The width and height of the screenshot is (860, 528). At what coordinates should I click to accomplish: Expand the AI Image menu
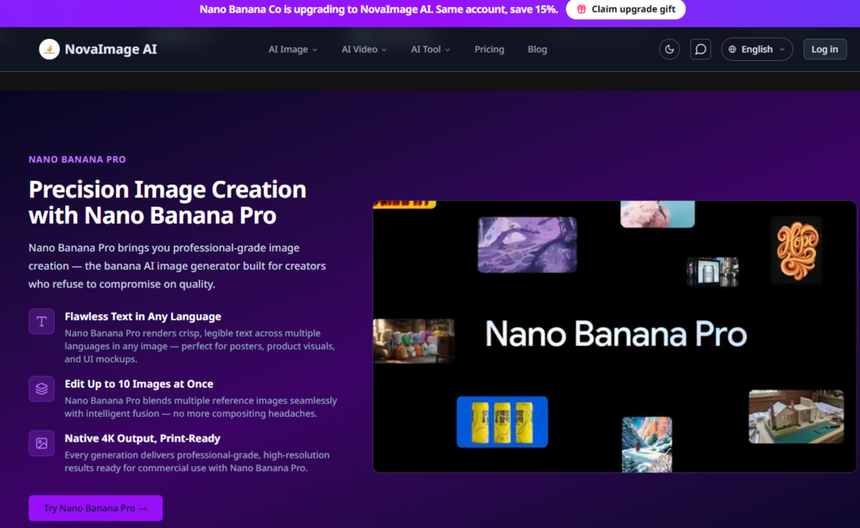(x=293, y=49)
